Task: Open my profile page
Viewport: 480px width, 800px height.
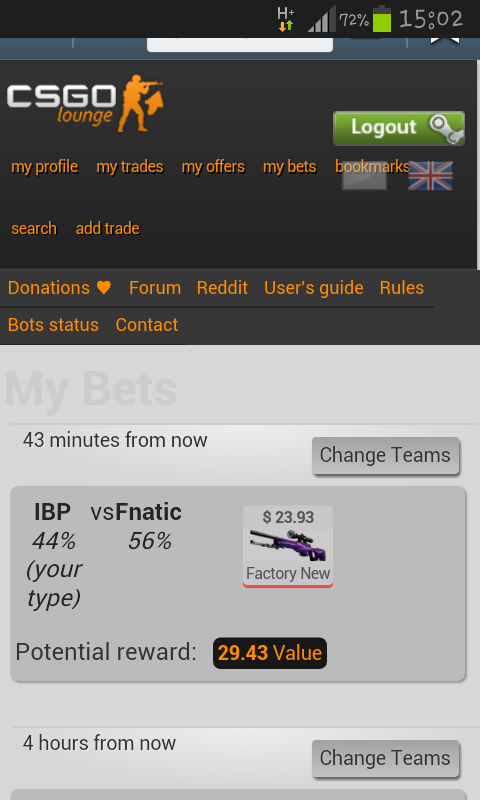Action: (44, 167)
